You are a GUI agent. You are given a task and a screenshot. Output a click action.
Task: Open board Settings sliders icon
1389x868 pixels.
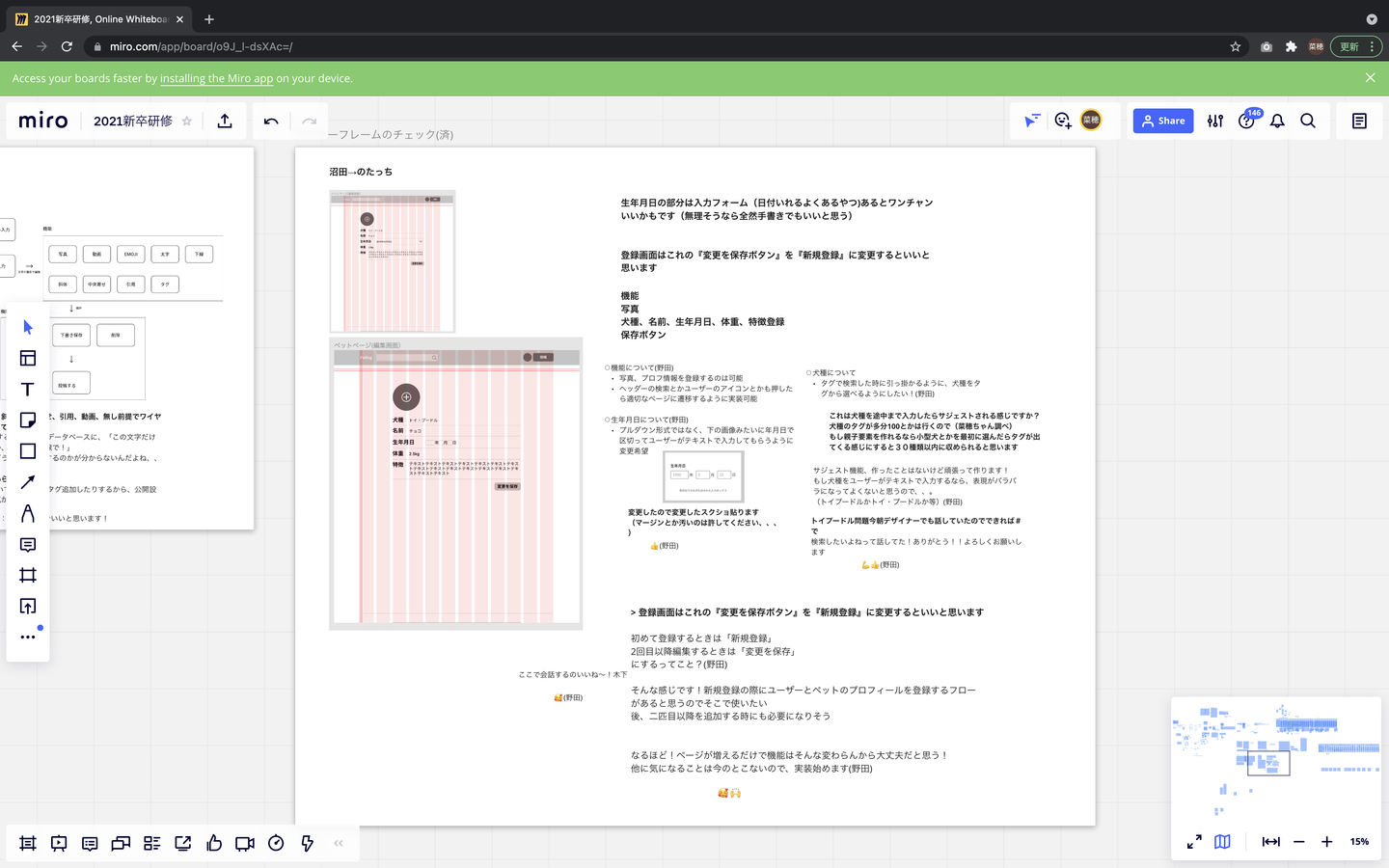[1215, 121]
